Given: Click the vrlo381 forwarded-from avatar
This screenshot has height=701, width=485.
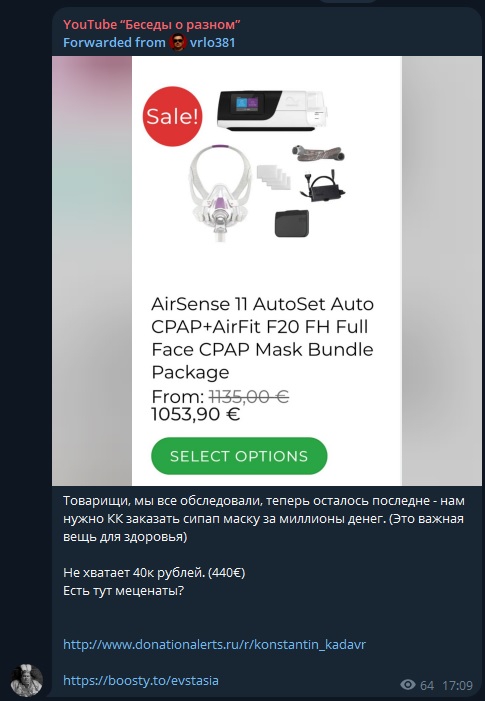Looking at the screenshot, I should (177, 42).
